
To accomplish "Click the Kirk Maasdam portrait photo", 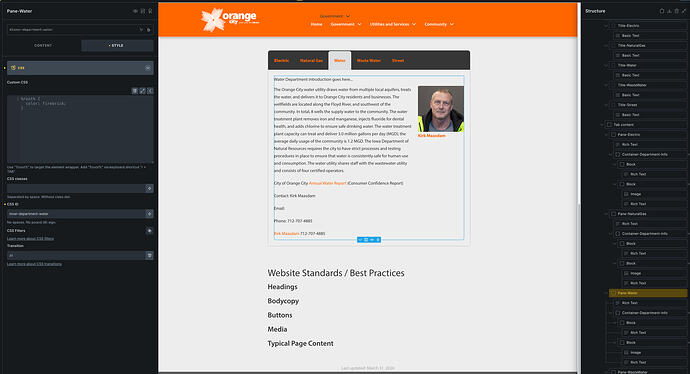I will [440, 109].
